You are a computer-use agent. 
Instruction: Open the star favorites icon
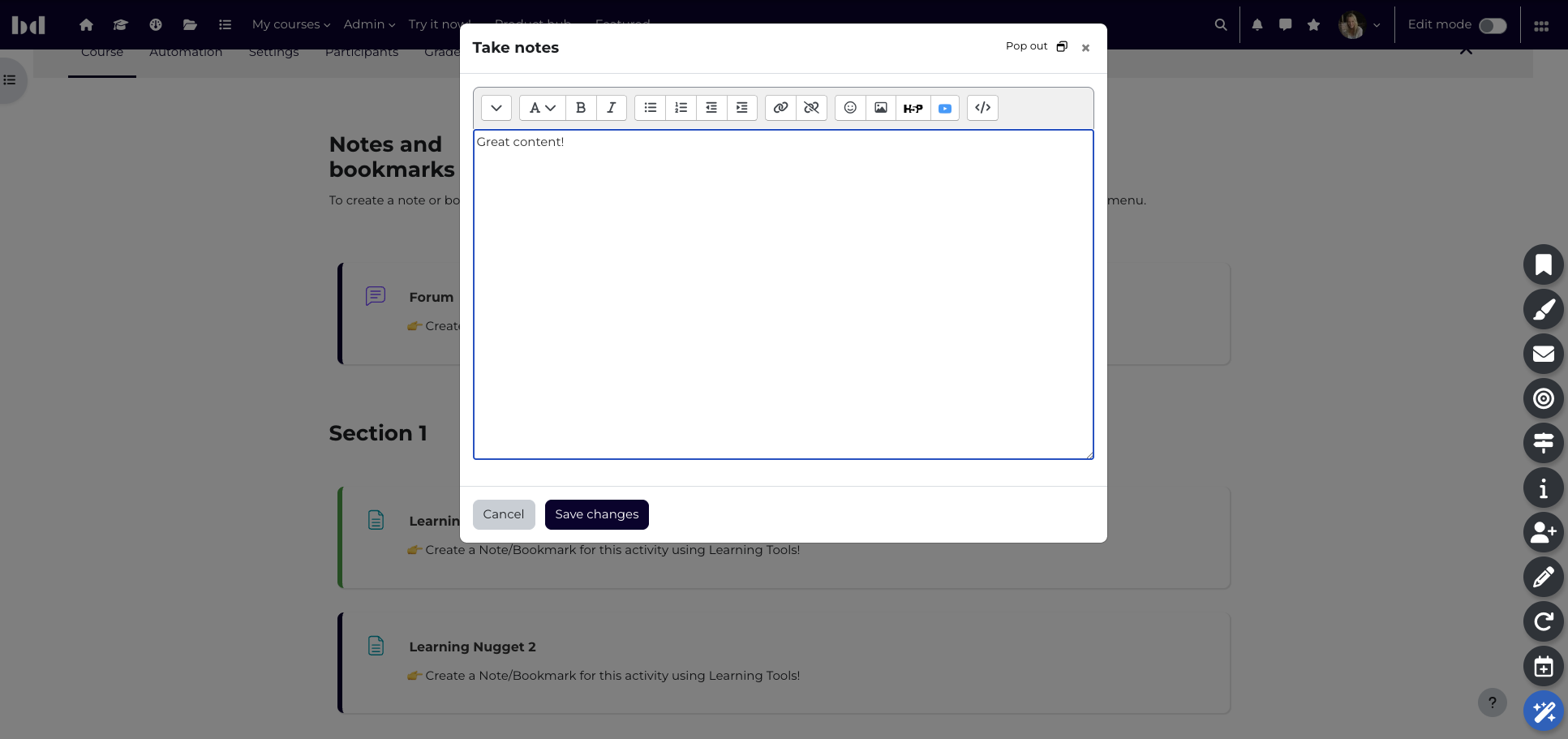click(1314, 24)
